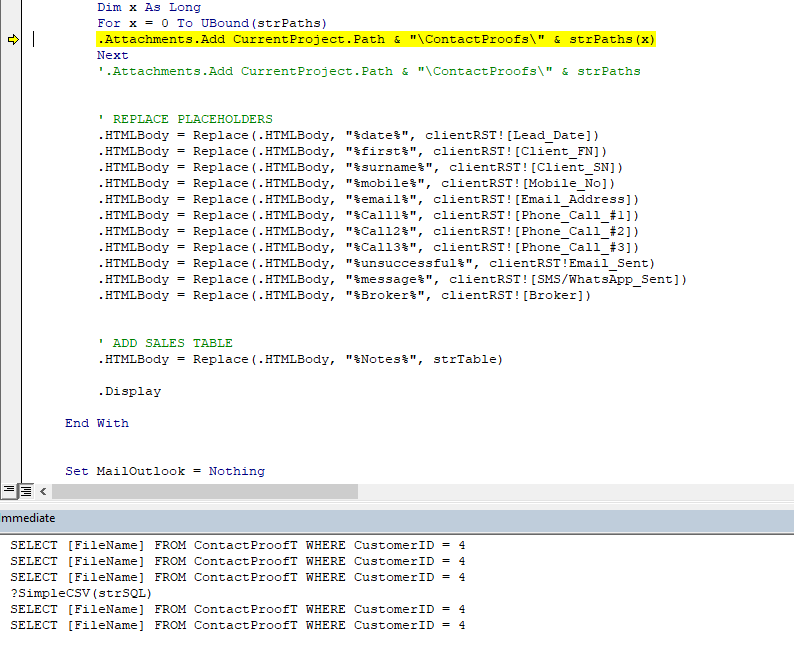Viewport: 794px width, 656px height.
Task: Switch to Procedure View icon
Action: (9, 490)
